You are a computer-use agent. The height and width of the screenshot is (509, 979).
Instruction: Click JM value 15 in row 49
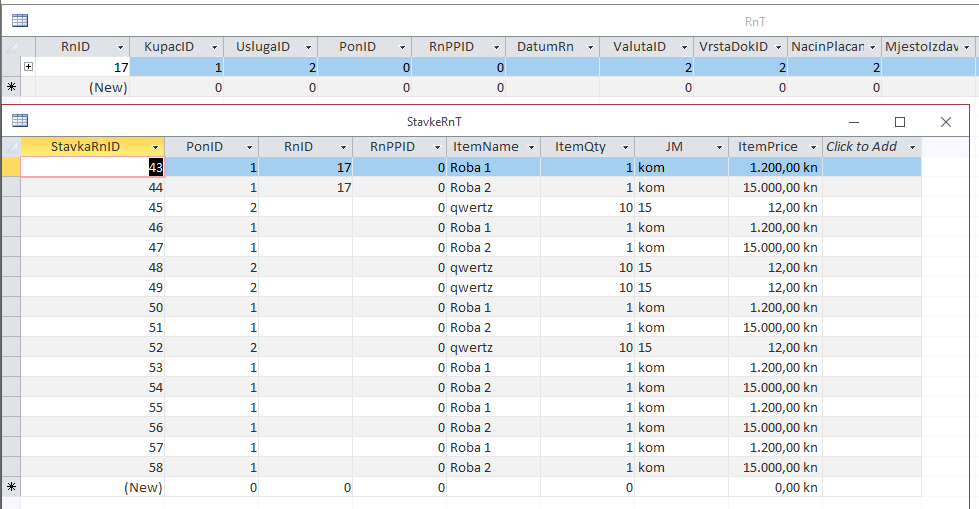pos(681,287)
